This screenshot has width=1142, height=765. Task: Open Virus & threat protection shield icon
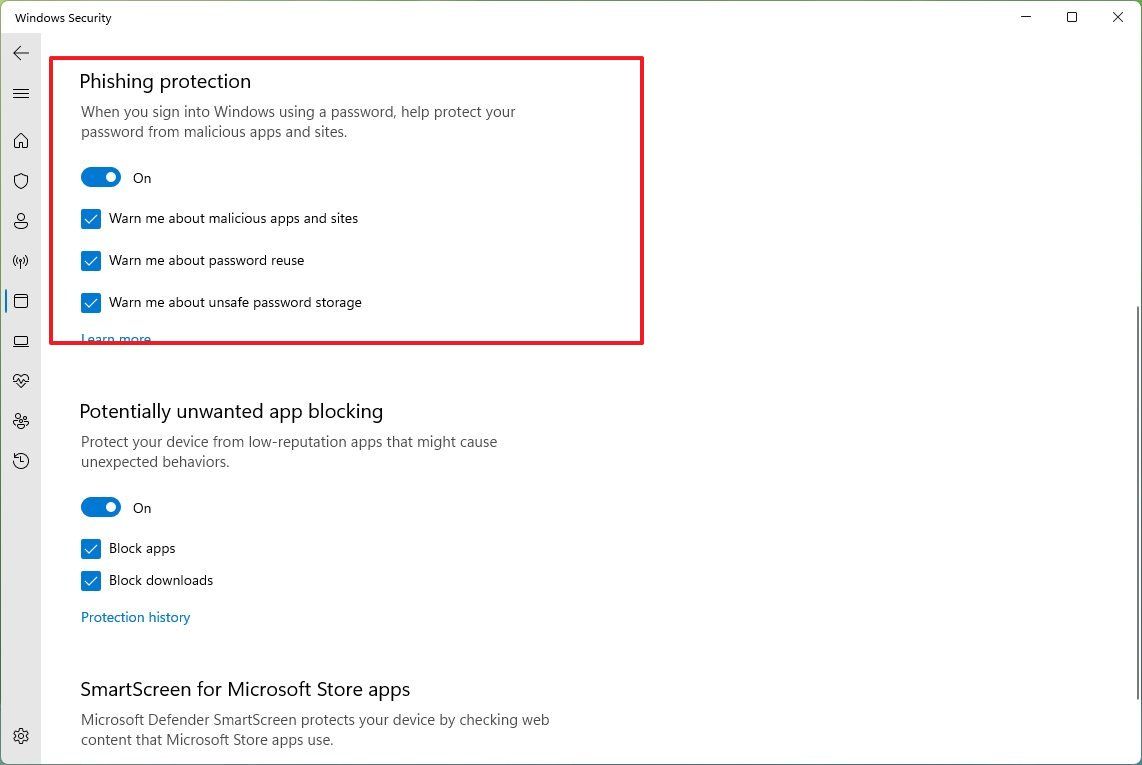tap(21, 181)
